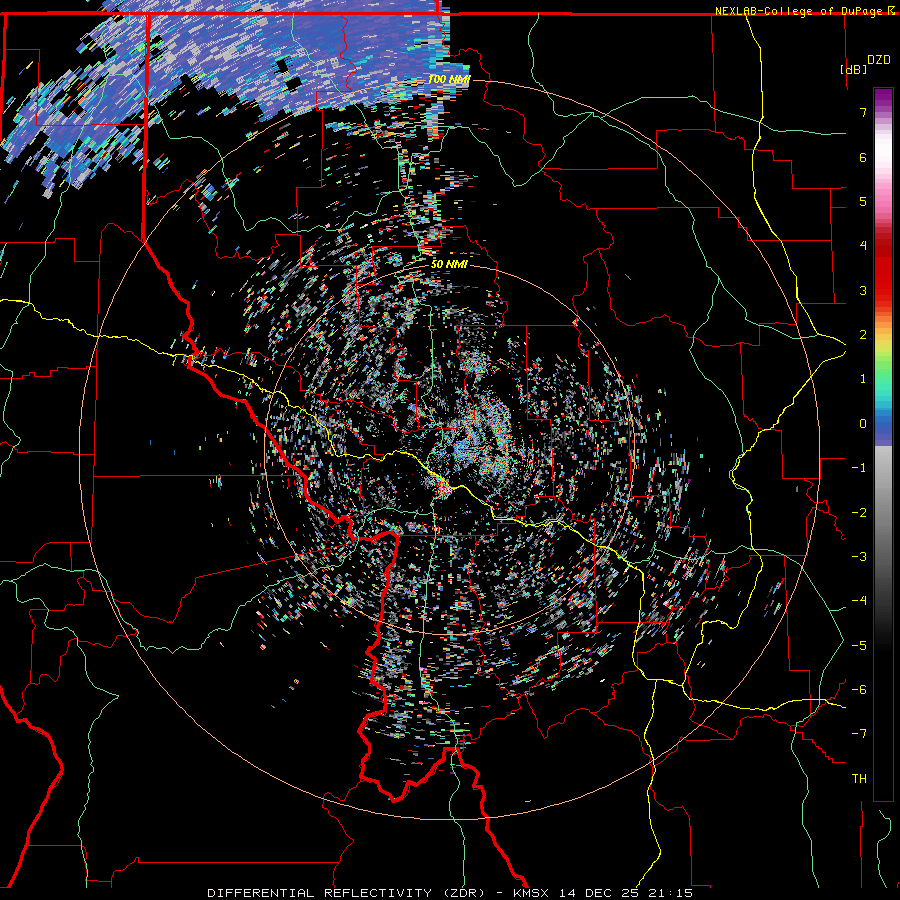Click the TH threshold label
900x900 pixels.
(x=859, y=779)
